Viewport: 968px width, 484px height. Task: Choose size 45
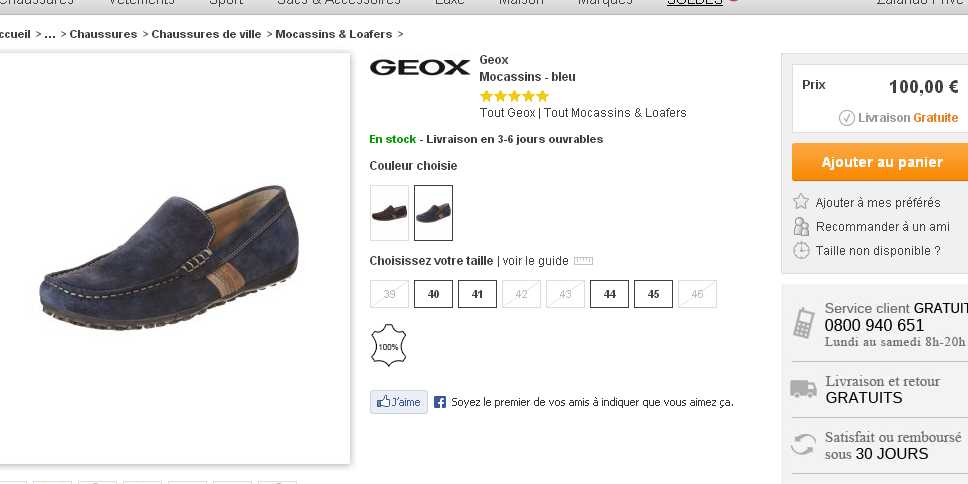[653, 294]
